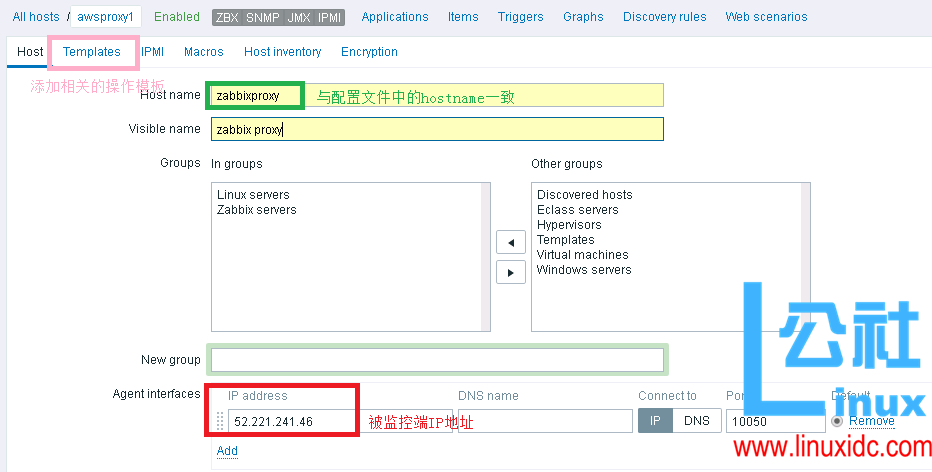Click the IP address input field
Image resolution: width=932 pixels, height=472 pixels.
(340, 421)
